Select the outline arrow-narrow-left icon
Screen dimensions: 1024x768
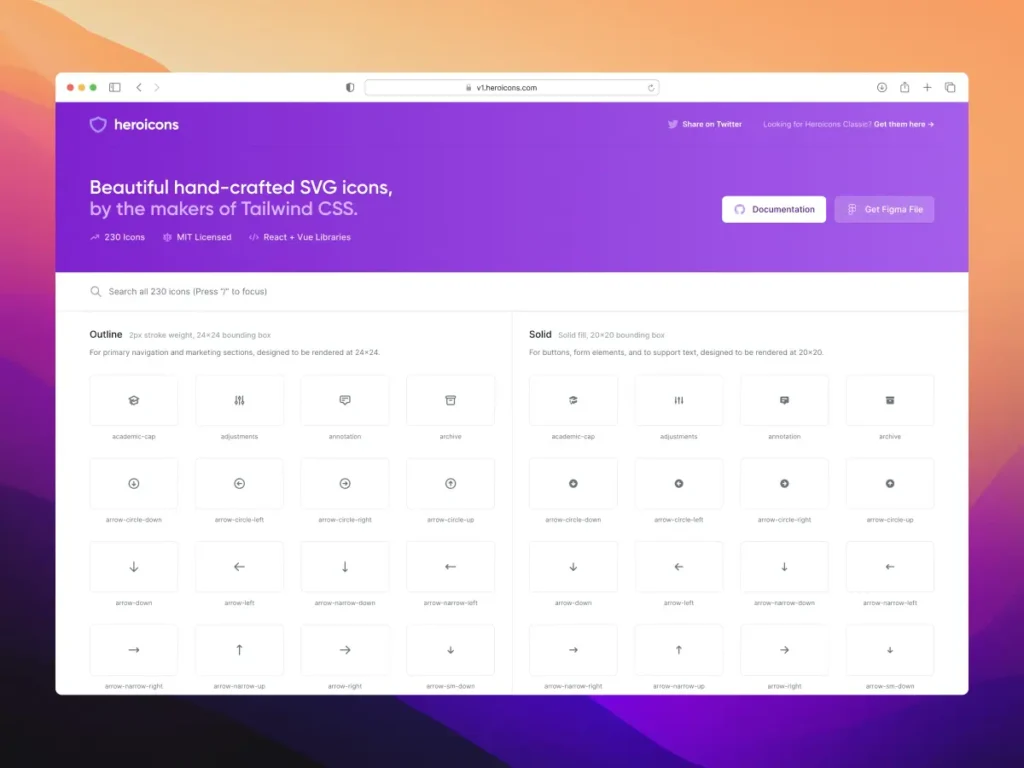[449, 566]
